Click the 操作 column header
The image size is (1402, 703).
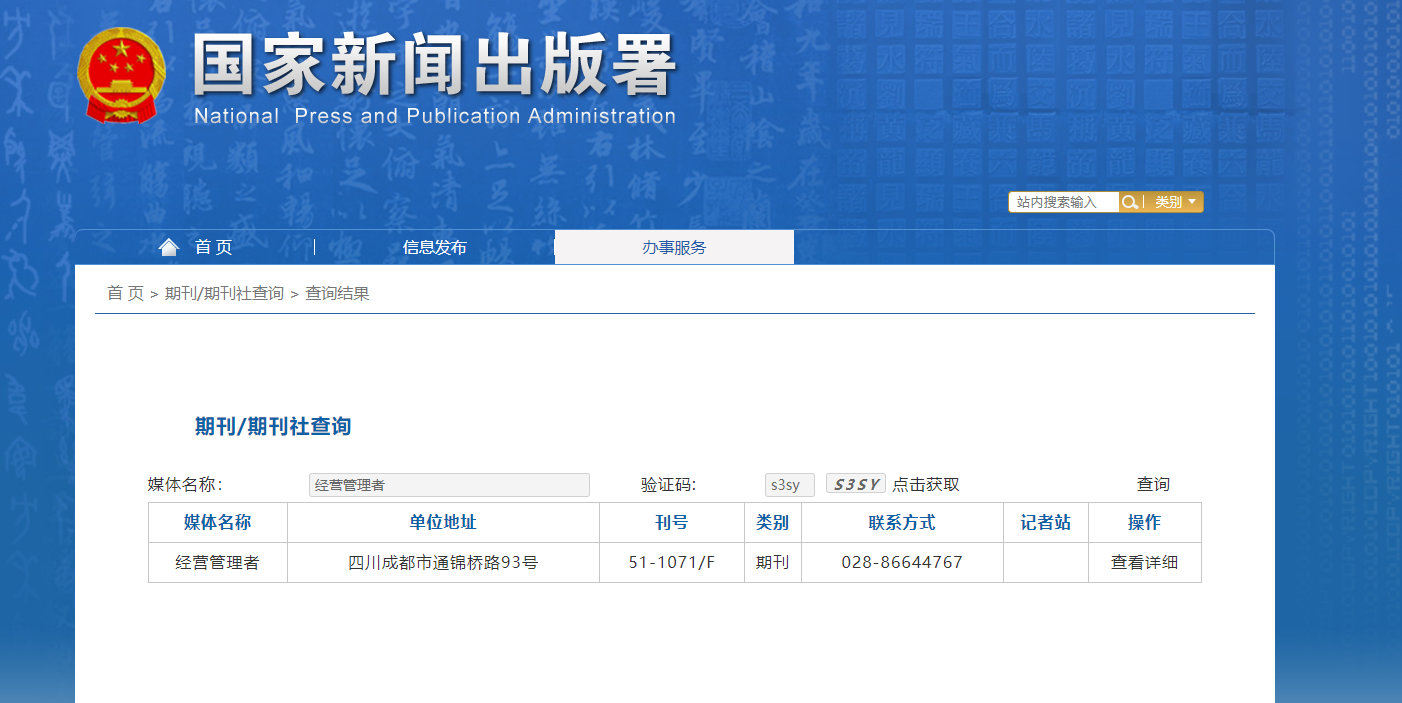click(x=1145, y=522)
